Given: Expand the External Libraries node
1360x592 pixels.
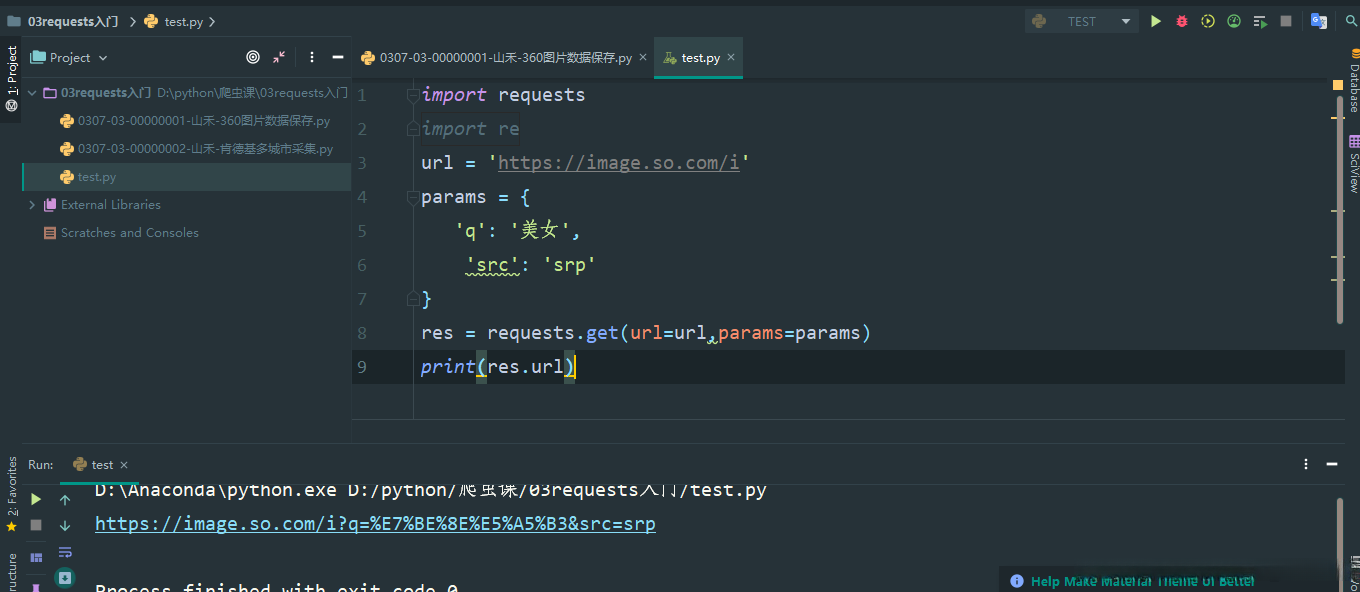Looking at the screenshot, I should pyautogui.click(x=32, y=205).
